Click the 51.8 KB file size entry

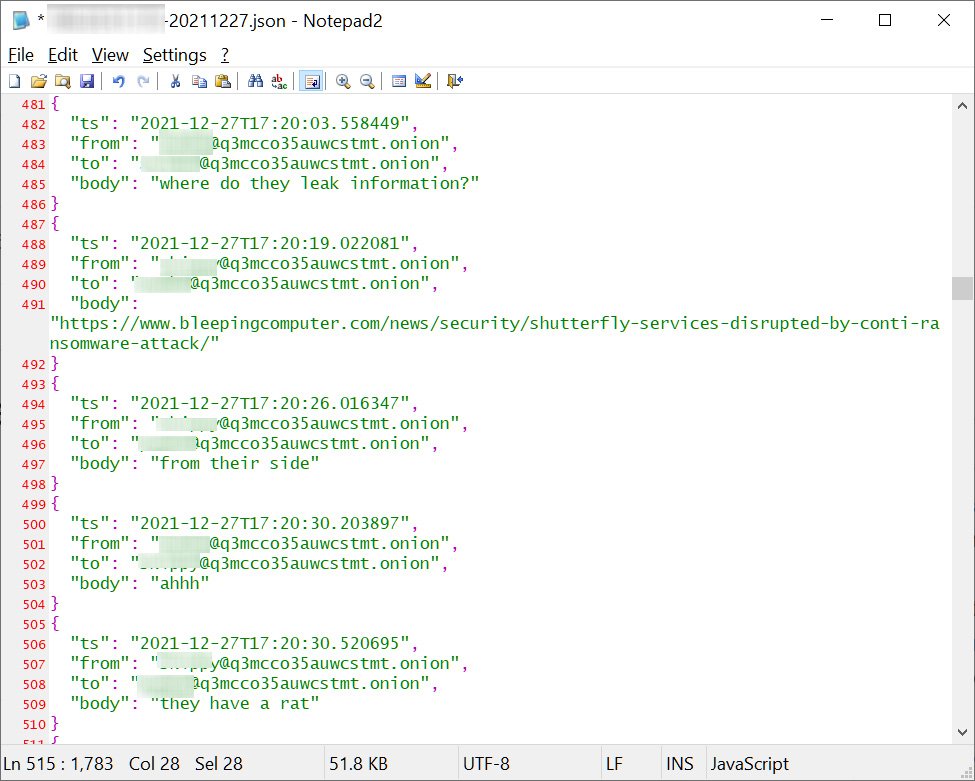[x=358, y=763]
